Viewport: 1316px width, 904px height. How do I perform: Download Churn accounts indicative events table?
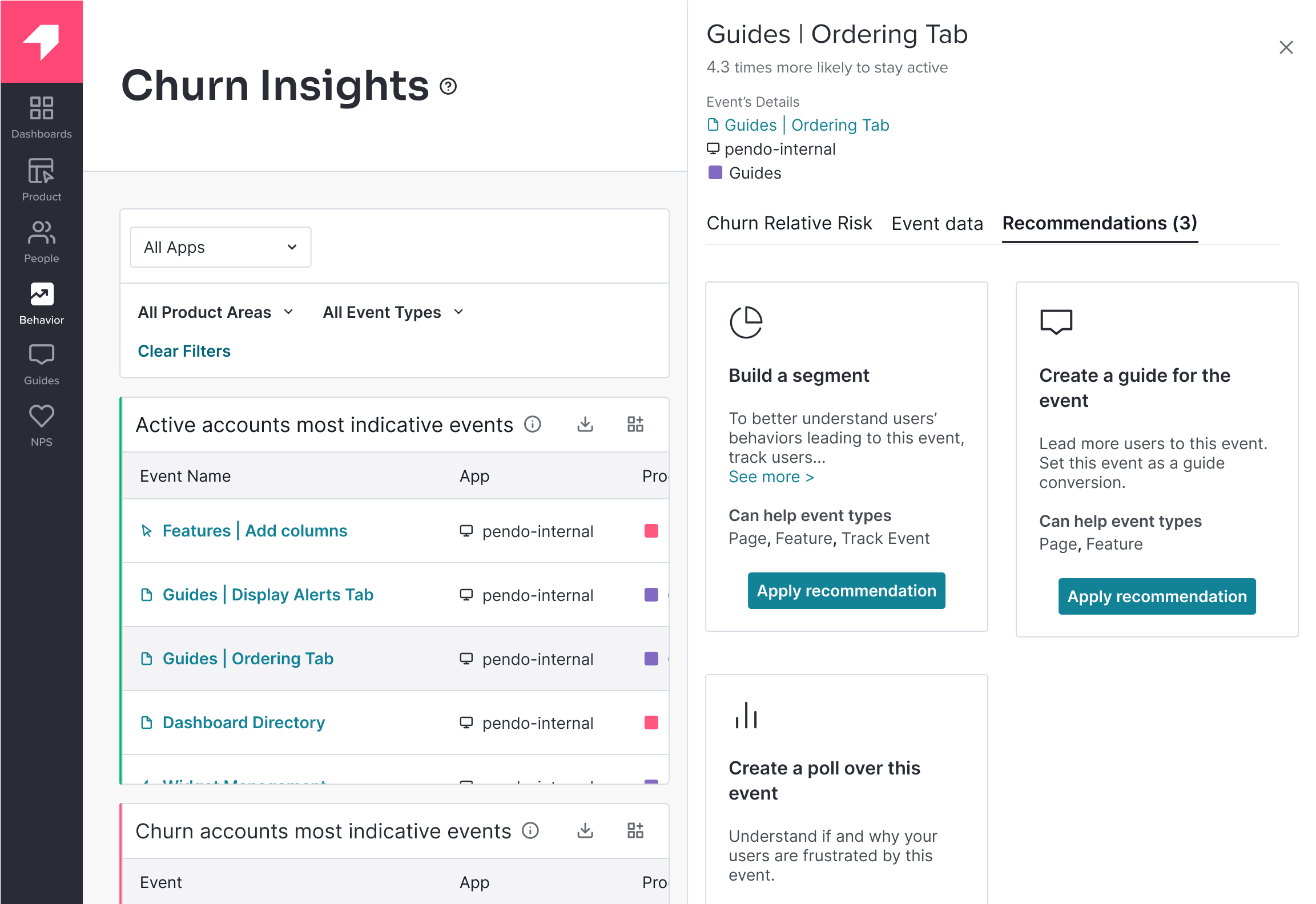[585, 830]
